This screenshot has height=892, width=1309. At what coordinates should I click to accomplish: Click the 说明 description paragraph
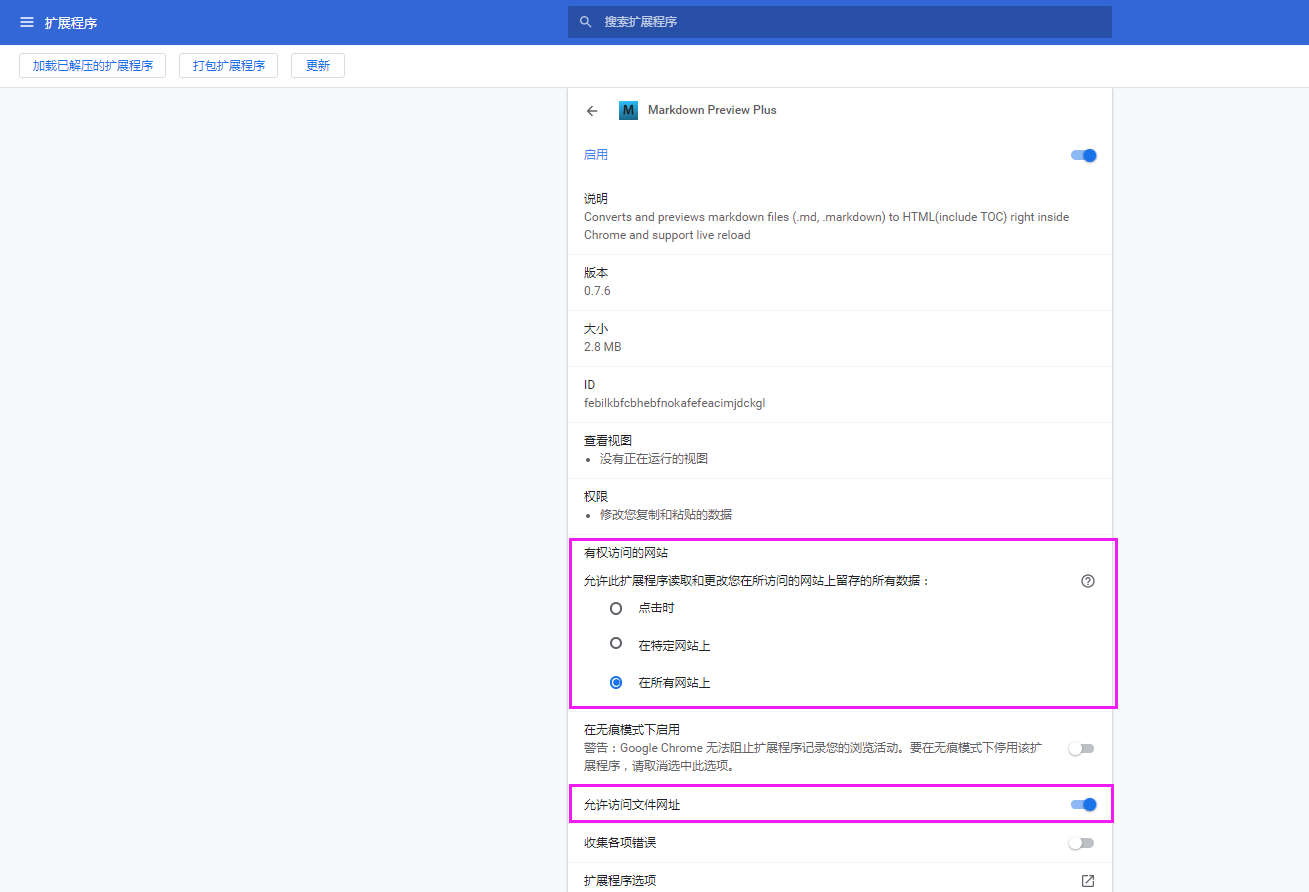pos(827,226)
